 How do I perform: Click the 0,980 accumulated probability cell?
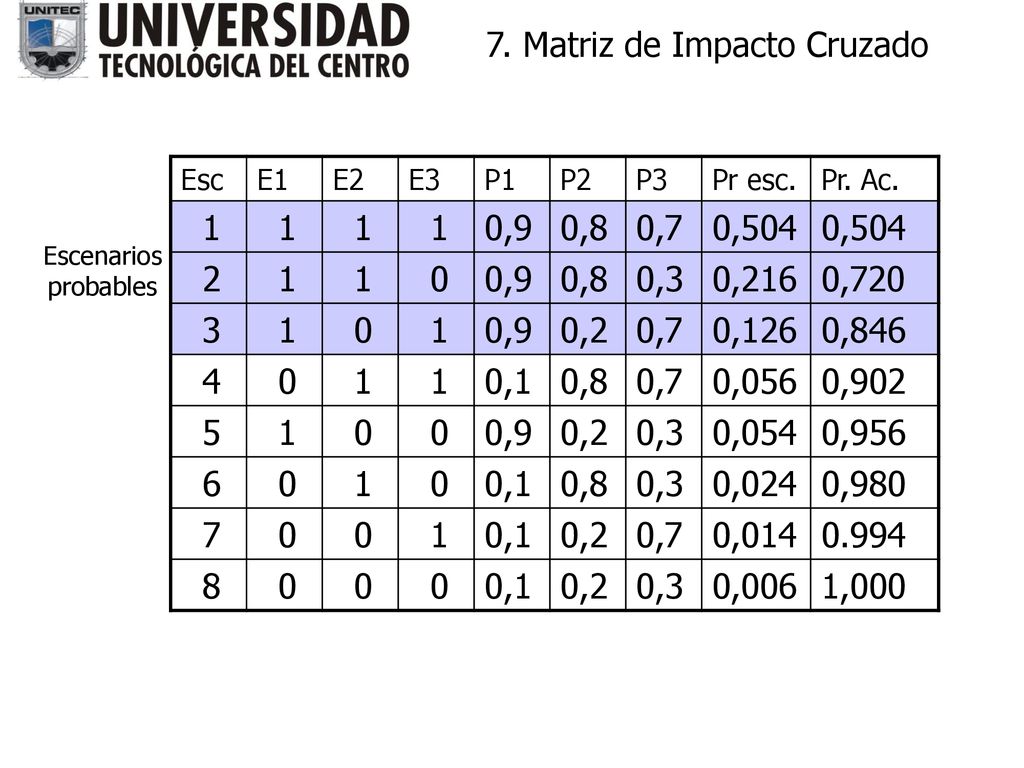(874, 483)
